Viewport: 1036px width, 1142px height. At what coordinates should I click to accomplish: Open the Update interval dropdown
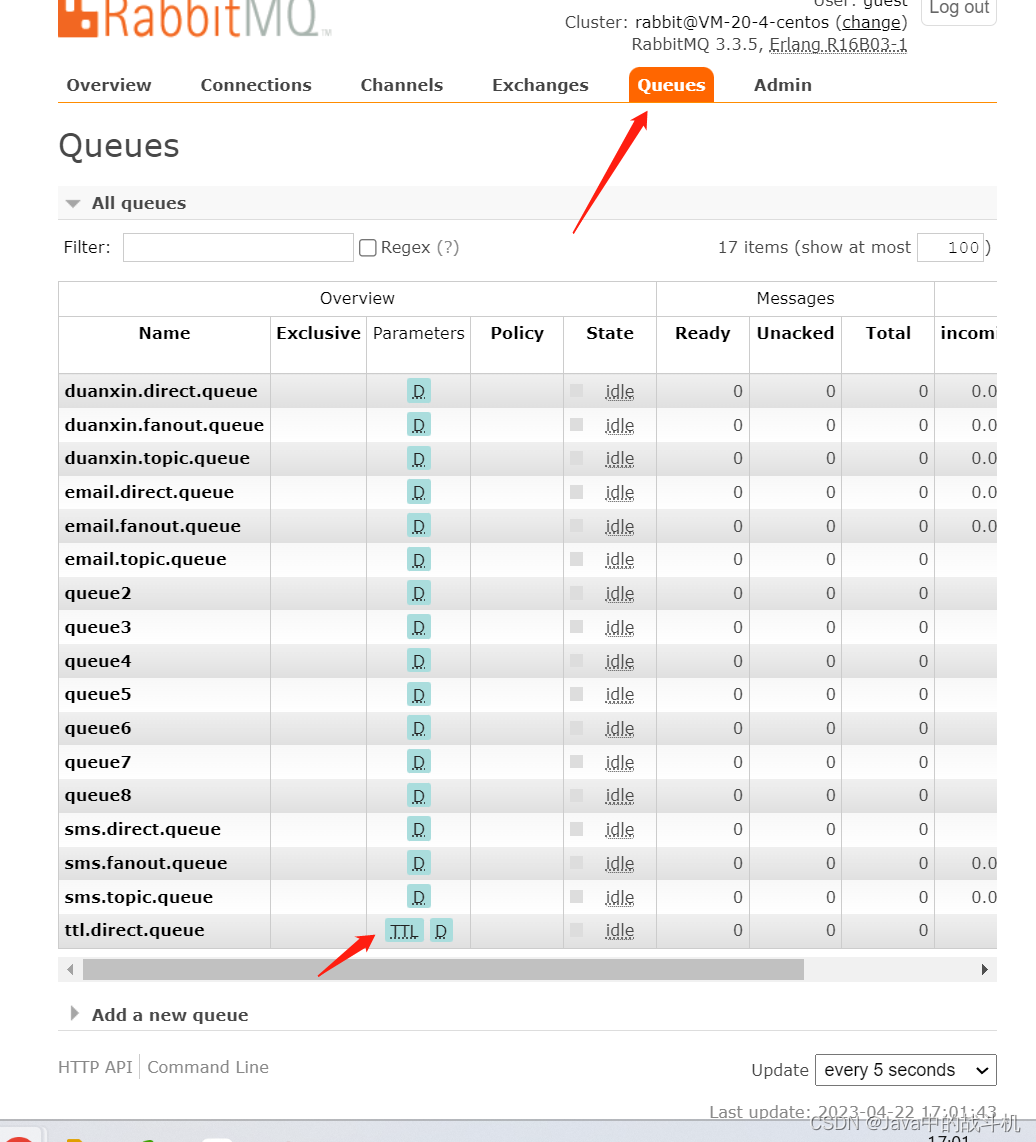tap(906, 1070)
